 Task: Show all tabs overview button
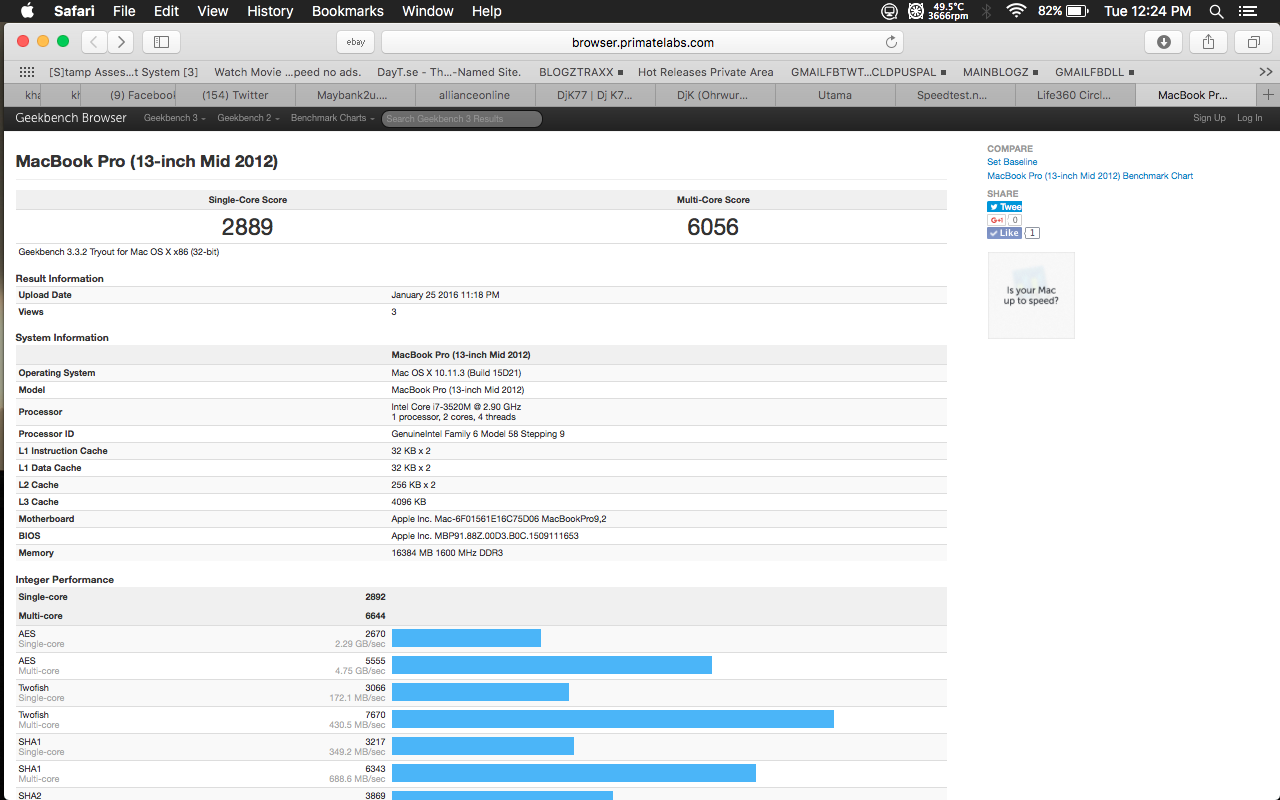pyautogui.click(x=1253, y=42)
